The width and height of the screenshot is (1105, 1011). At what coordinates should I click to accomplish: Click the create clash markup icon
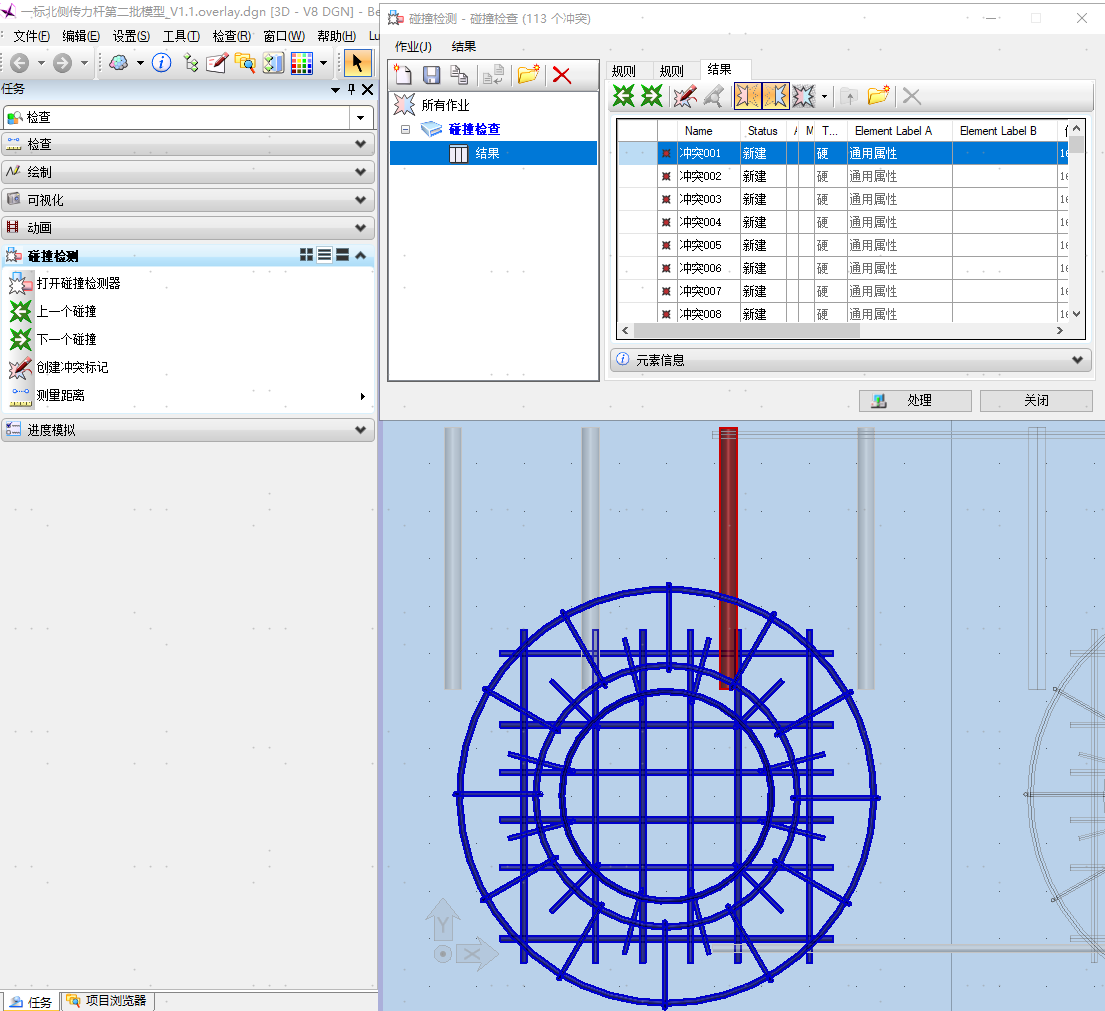(684, 96)
